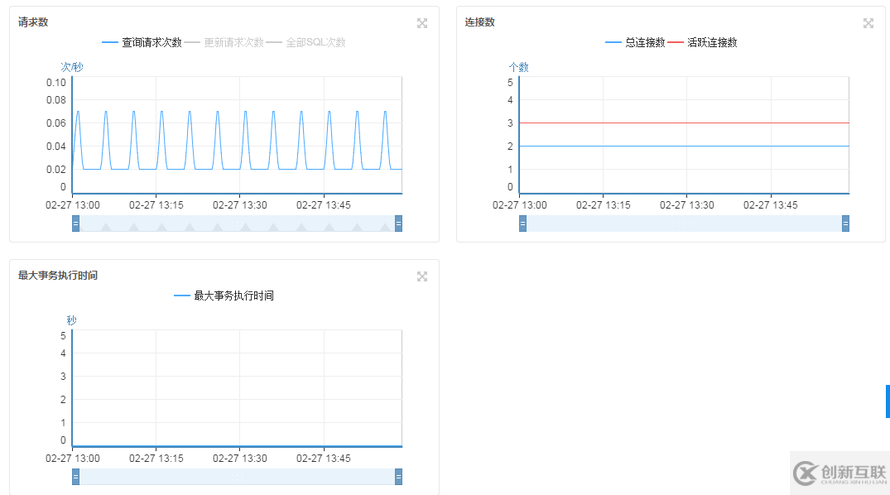Click the 个数 axis unit label
Screen dimensions: 890x495
click(519, 67)
